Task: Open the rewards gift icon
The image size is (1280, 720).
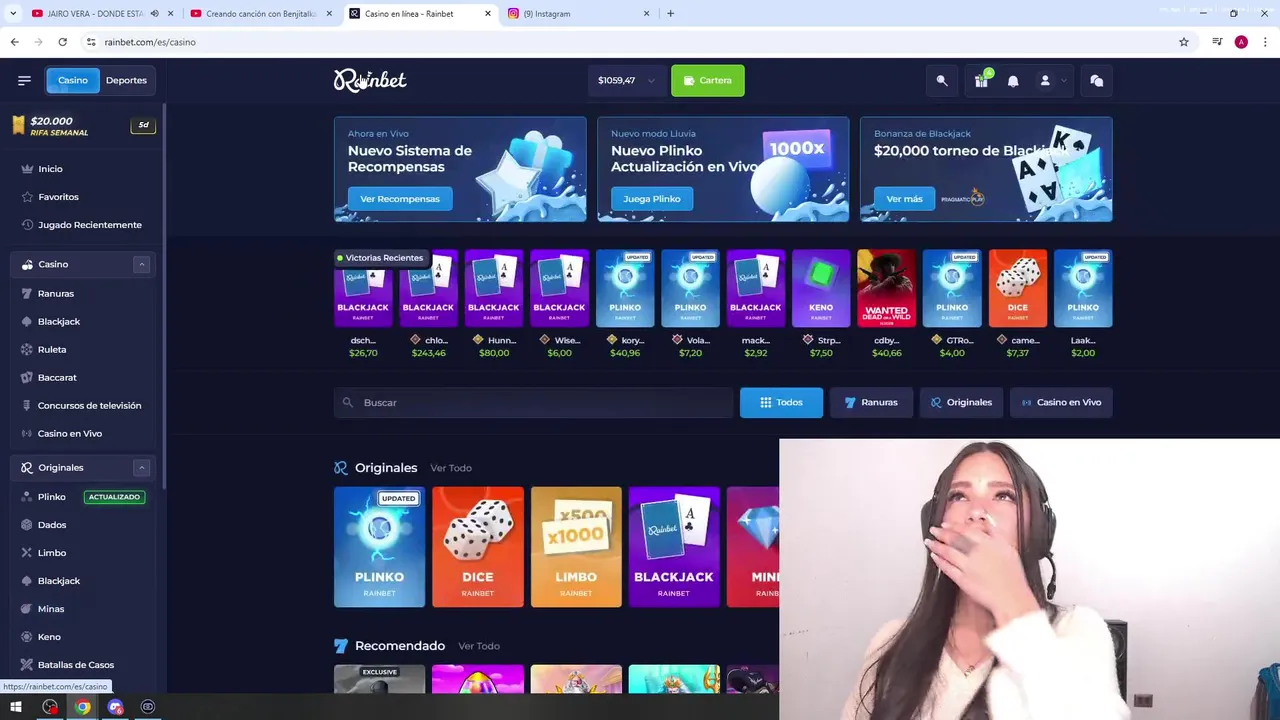Action: tap(981, 81)
